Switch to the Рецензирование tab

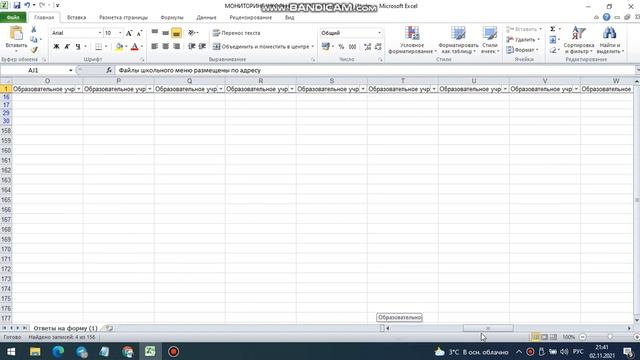[x=251, y=18]
